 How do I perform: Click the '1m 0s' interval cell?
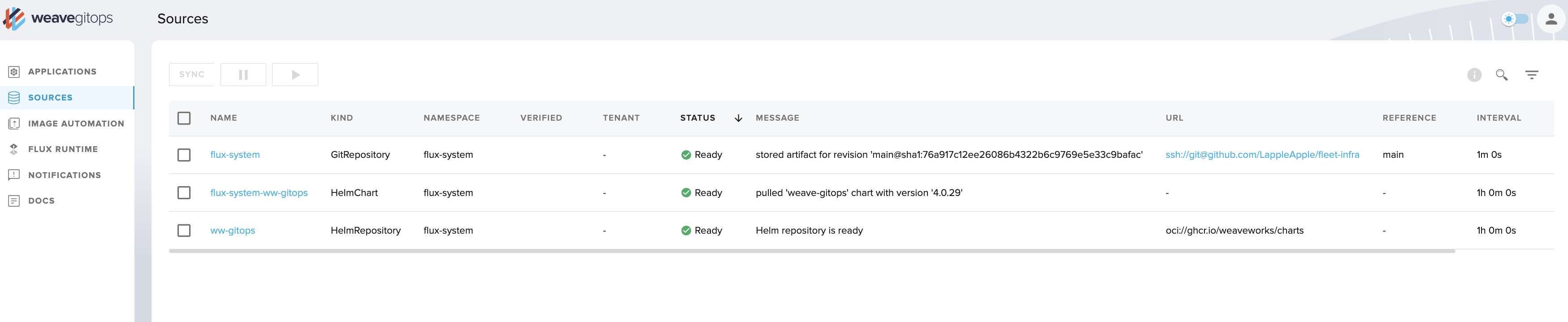click(1489, 155)
